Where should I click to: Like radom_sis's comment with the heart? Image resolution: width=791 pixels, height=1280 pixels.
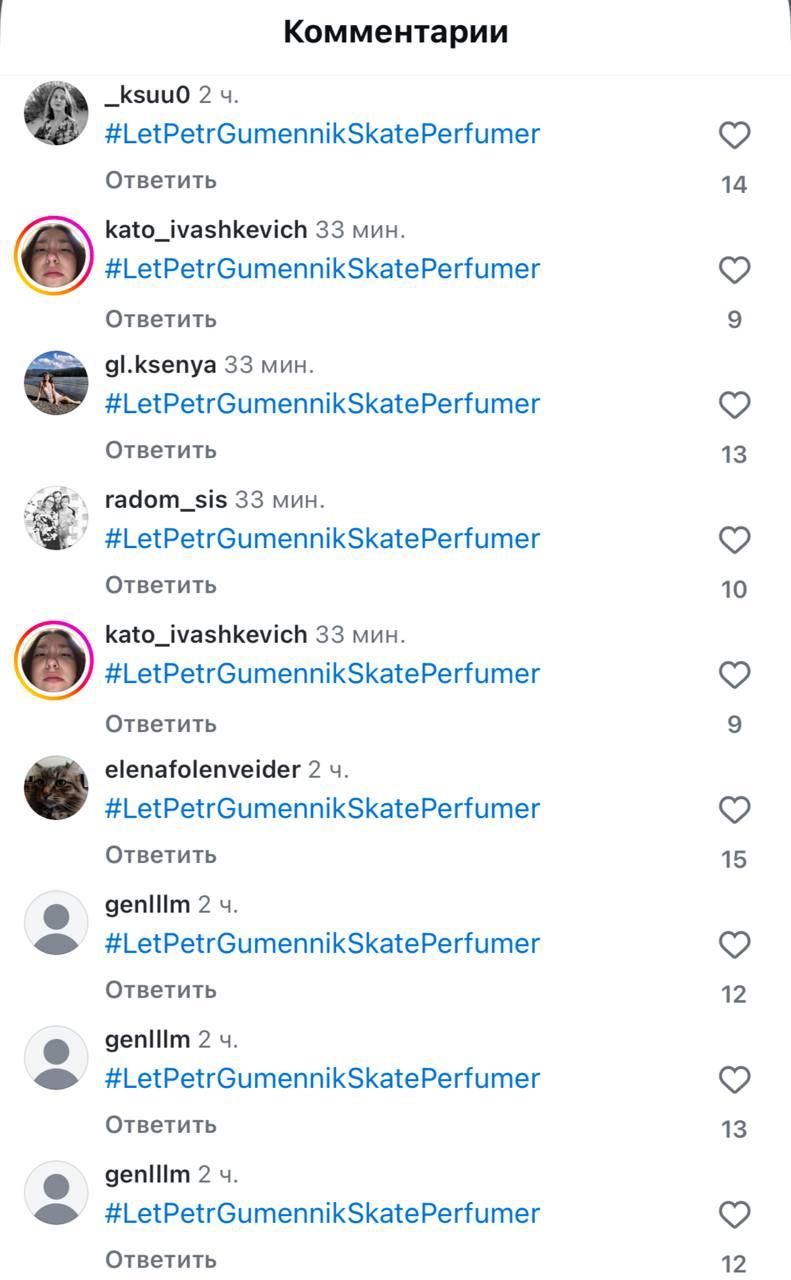(734, 540)
